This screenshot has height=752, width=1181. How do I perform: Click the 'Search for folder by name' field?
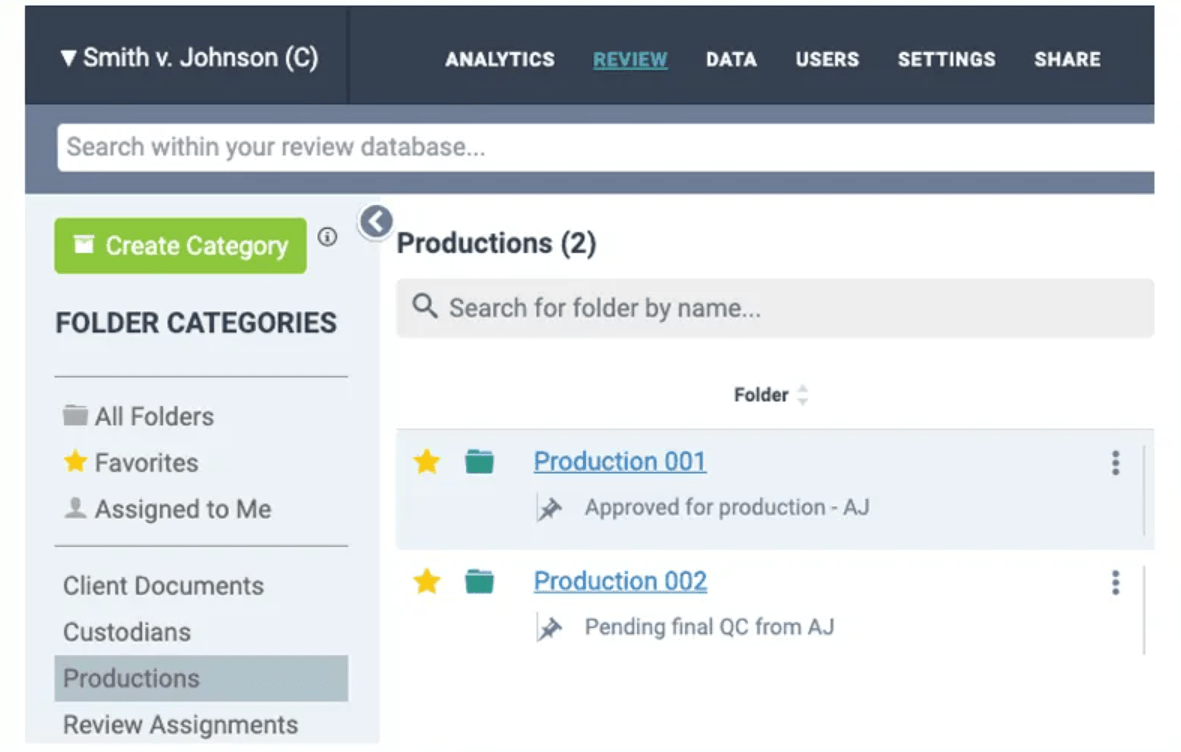[775, 308]
